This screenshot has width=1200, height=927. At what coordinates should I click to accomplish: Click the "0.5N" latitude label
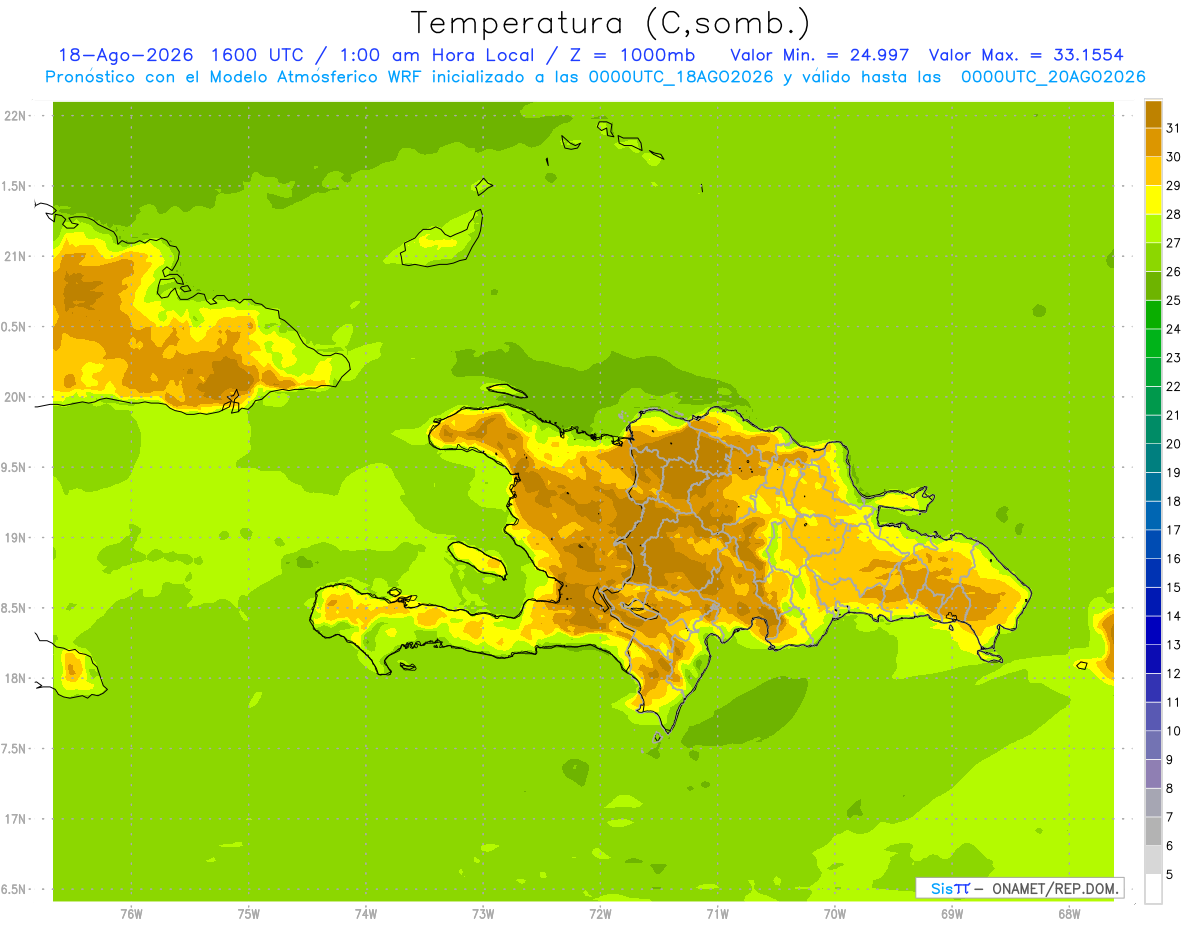[15, 327]
